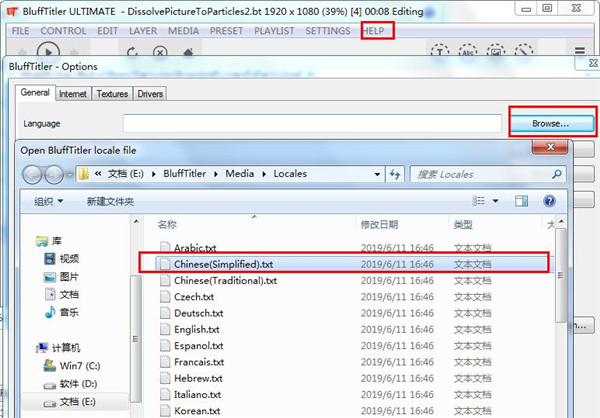Open the view options dropdown arrow
Image resolution: width=600 pixels, height=418 pixels.
click(495, 201)
